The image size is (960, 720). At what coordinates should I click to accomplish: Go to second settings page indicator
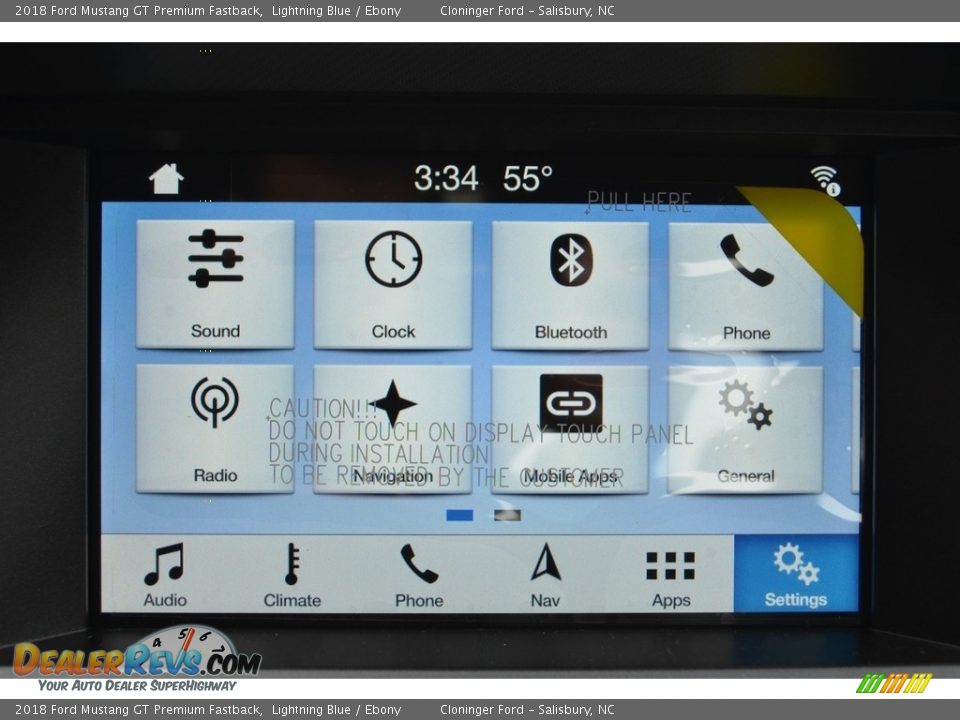tap(507, 515)
